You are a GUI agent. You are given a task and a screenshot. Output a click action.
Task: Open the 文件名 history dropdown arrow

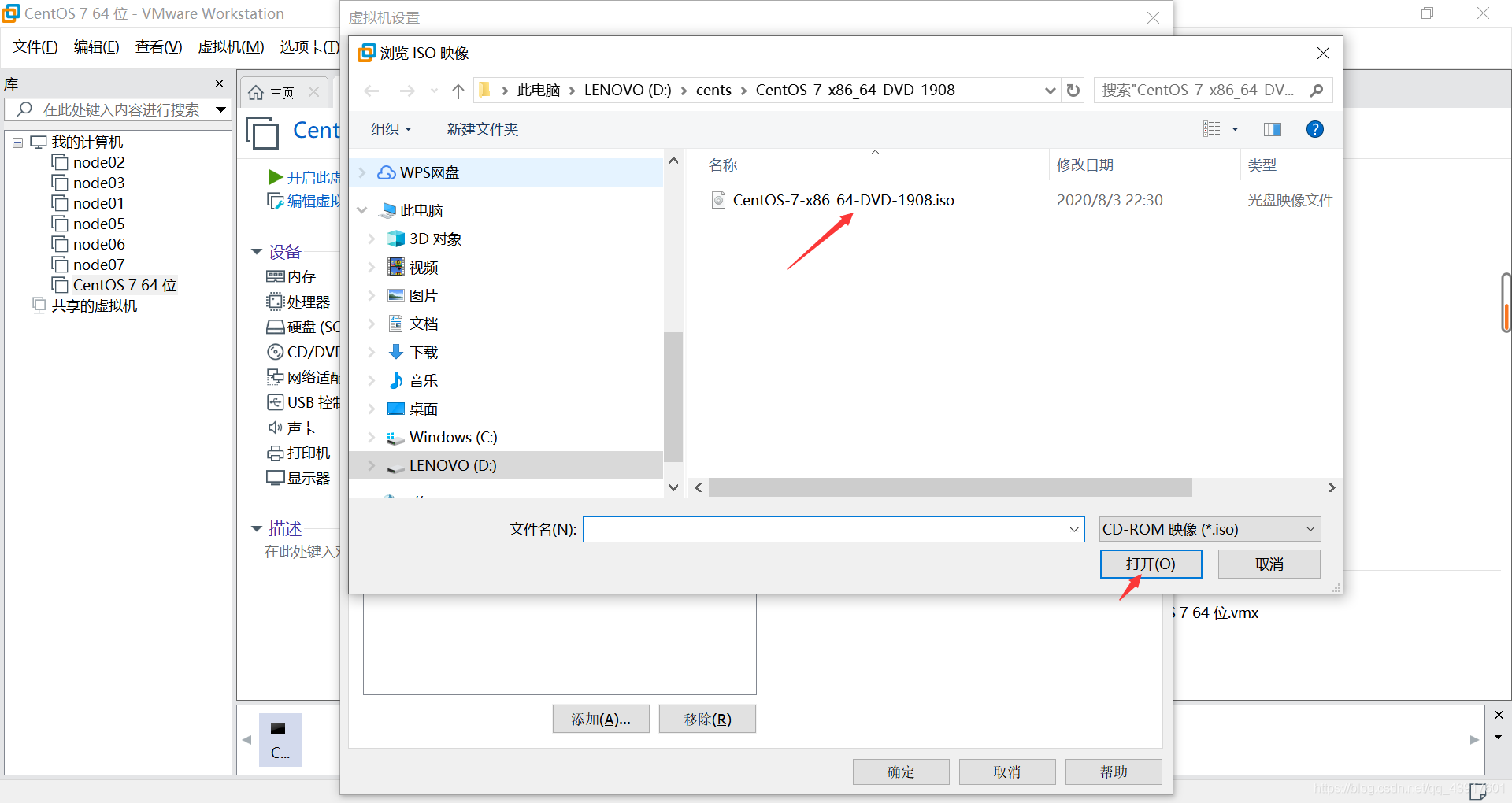[x=1074, y=529]
